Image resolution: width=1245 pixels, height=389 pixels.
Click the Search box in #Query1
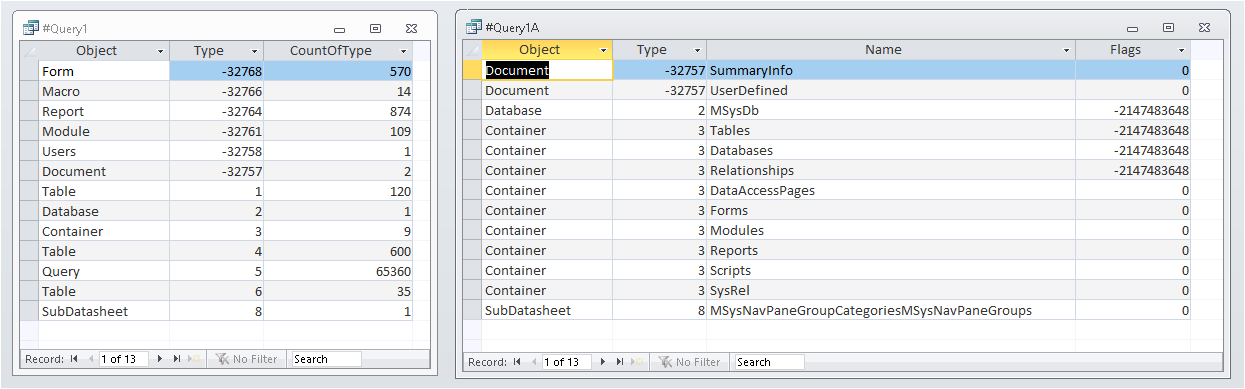point(326,359)
